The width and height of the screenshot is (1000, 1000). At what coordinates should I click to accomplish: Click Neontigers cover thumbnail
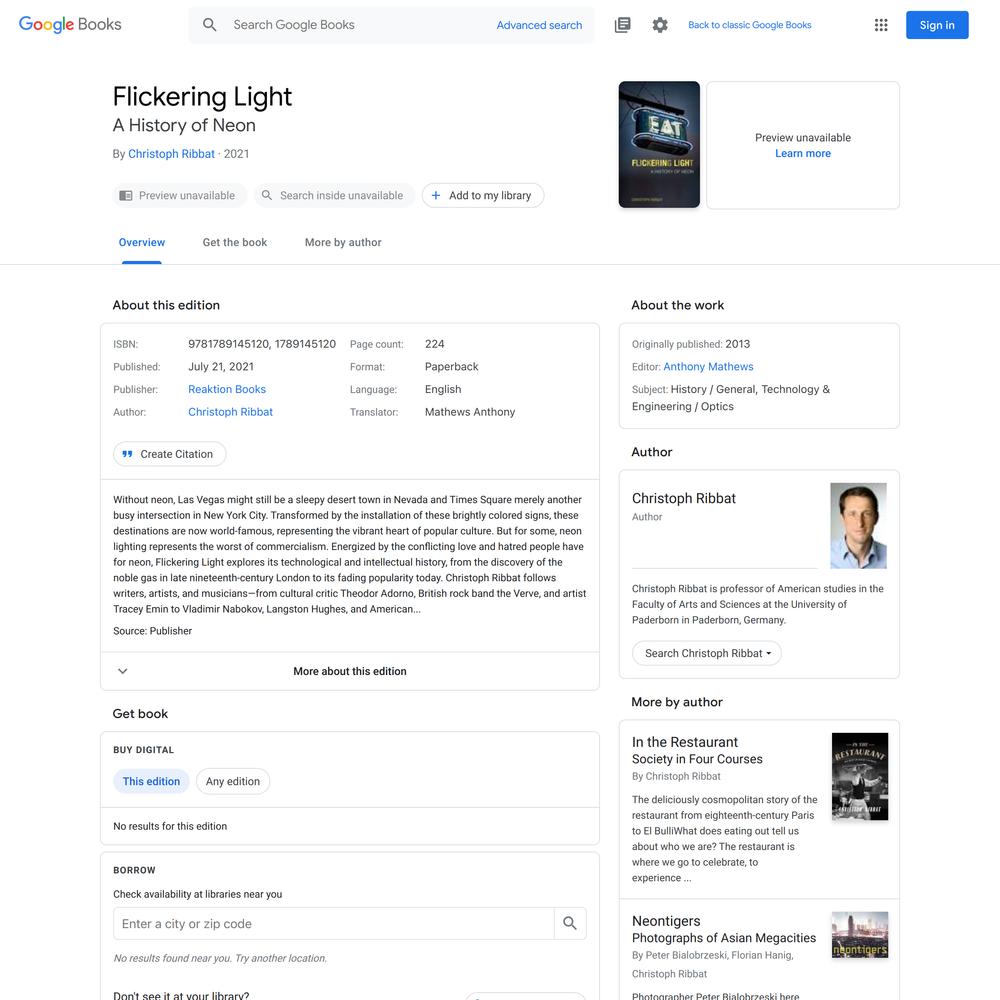tap(860, 935)
